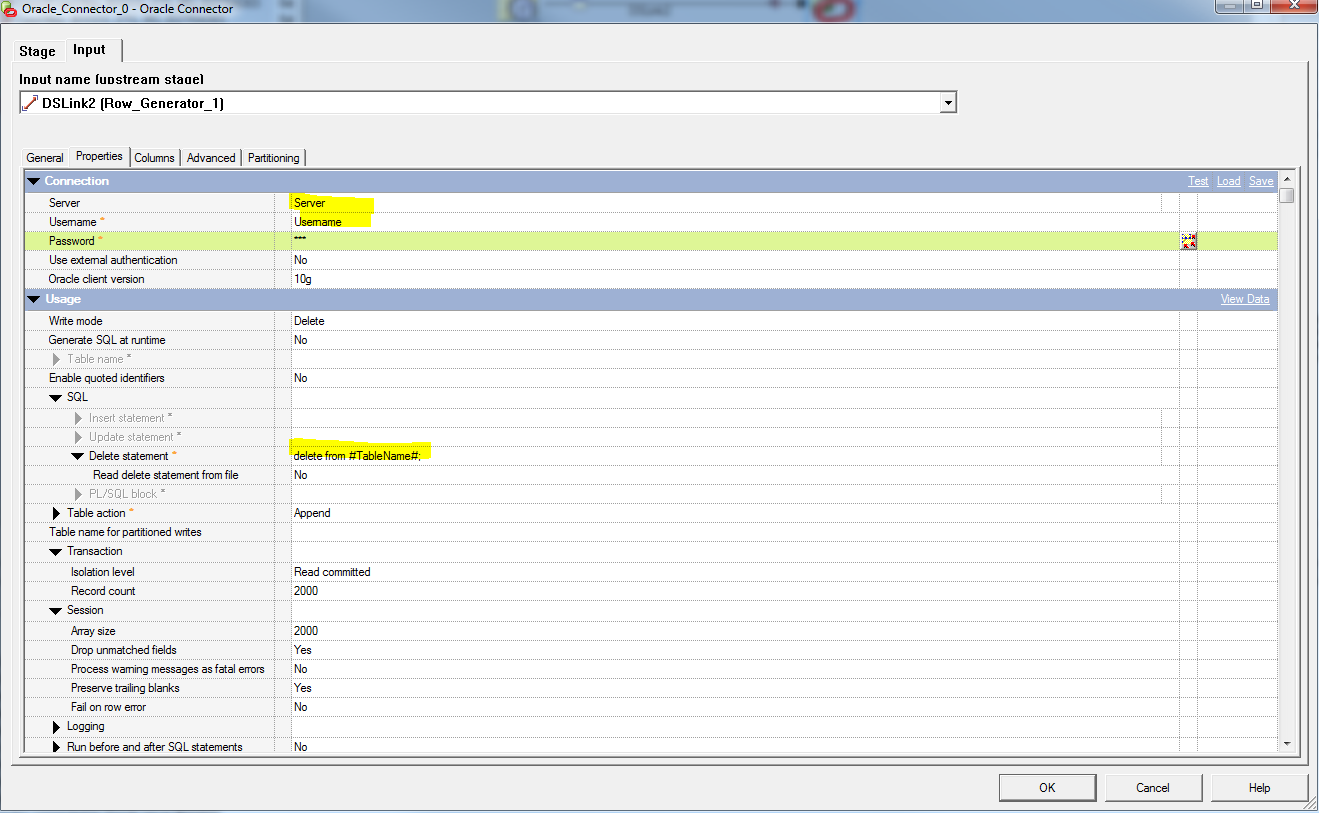The image size is (1319, 813).
Task: Collapse the Session group
Action: (x=56, y=610)
